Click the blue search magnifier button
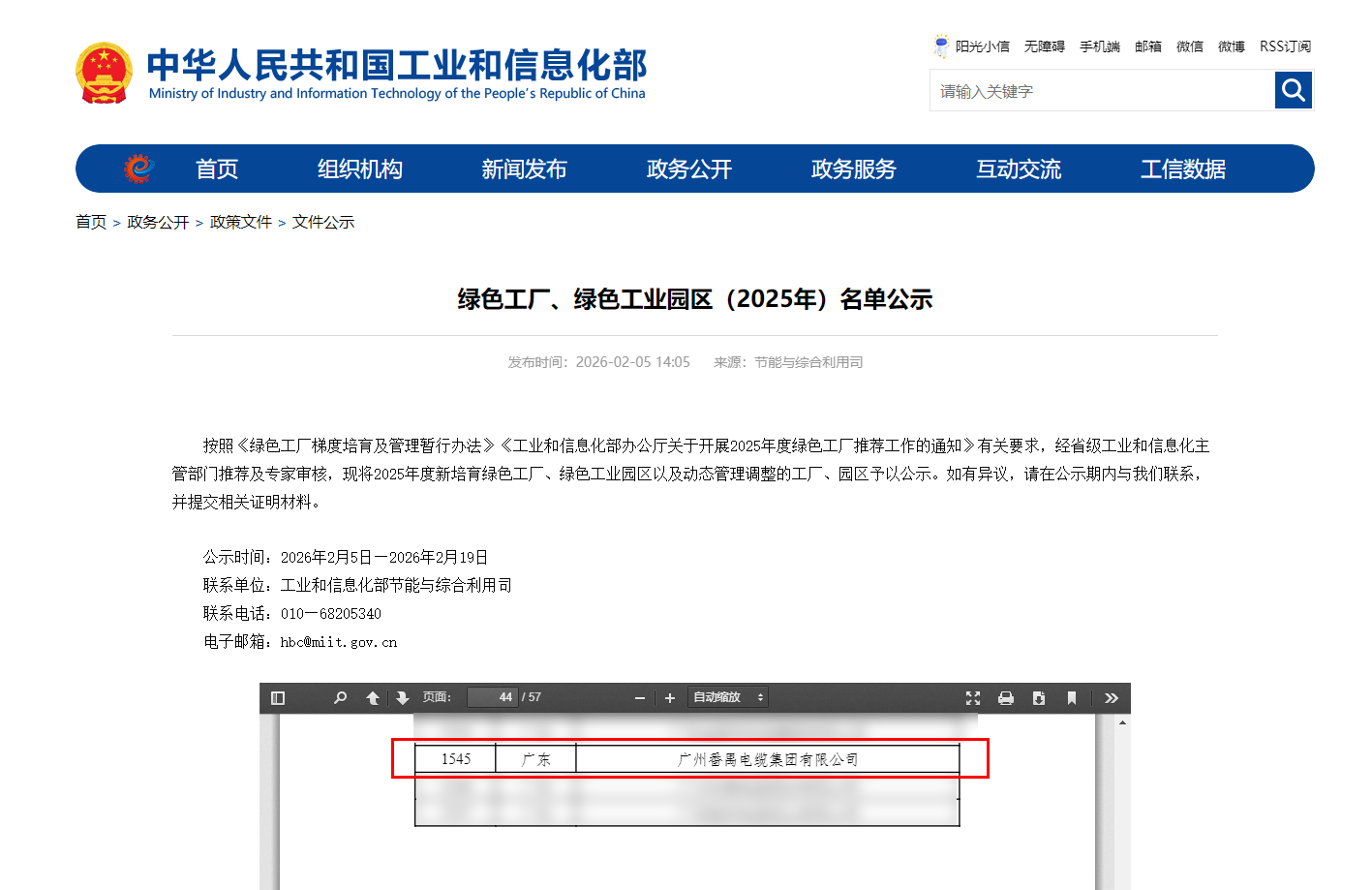 [1294, 91]
